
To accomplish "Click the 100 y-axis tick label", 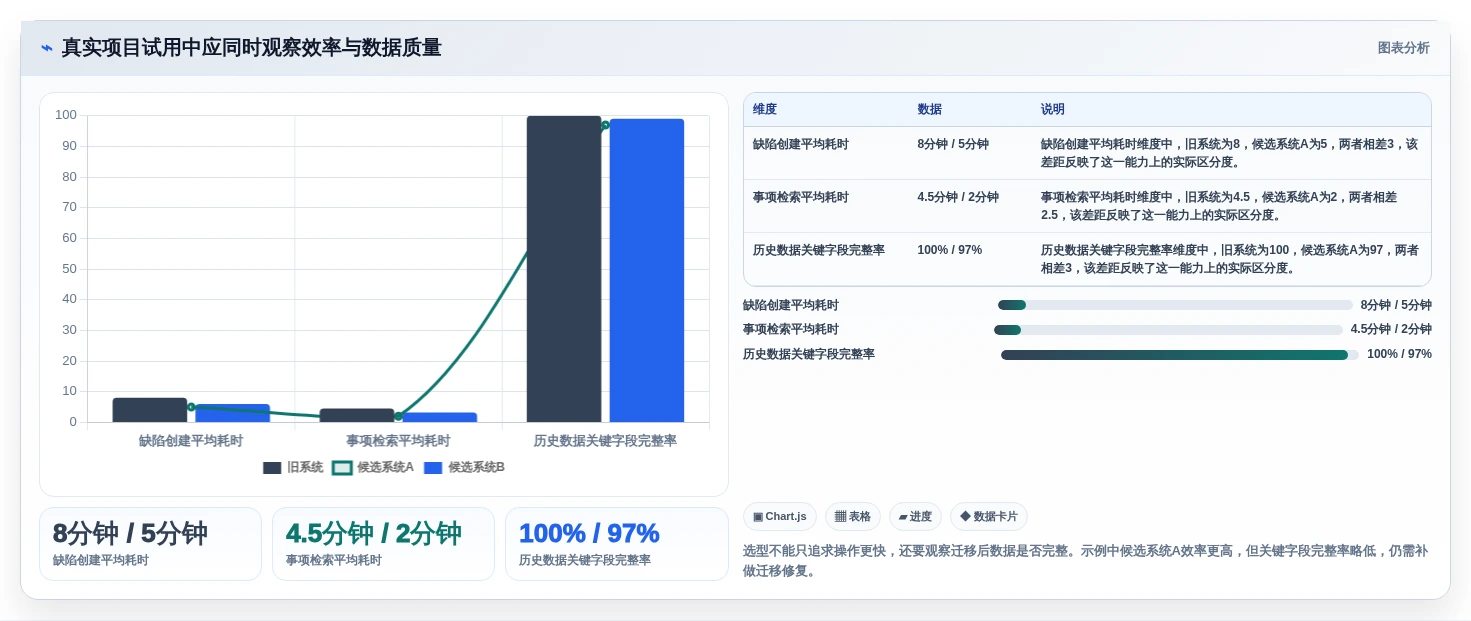I will [66, 115].
